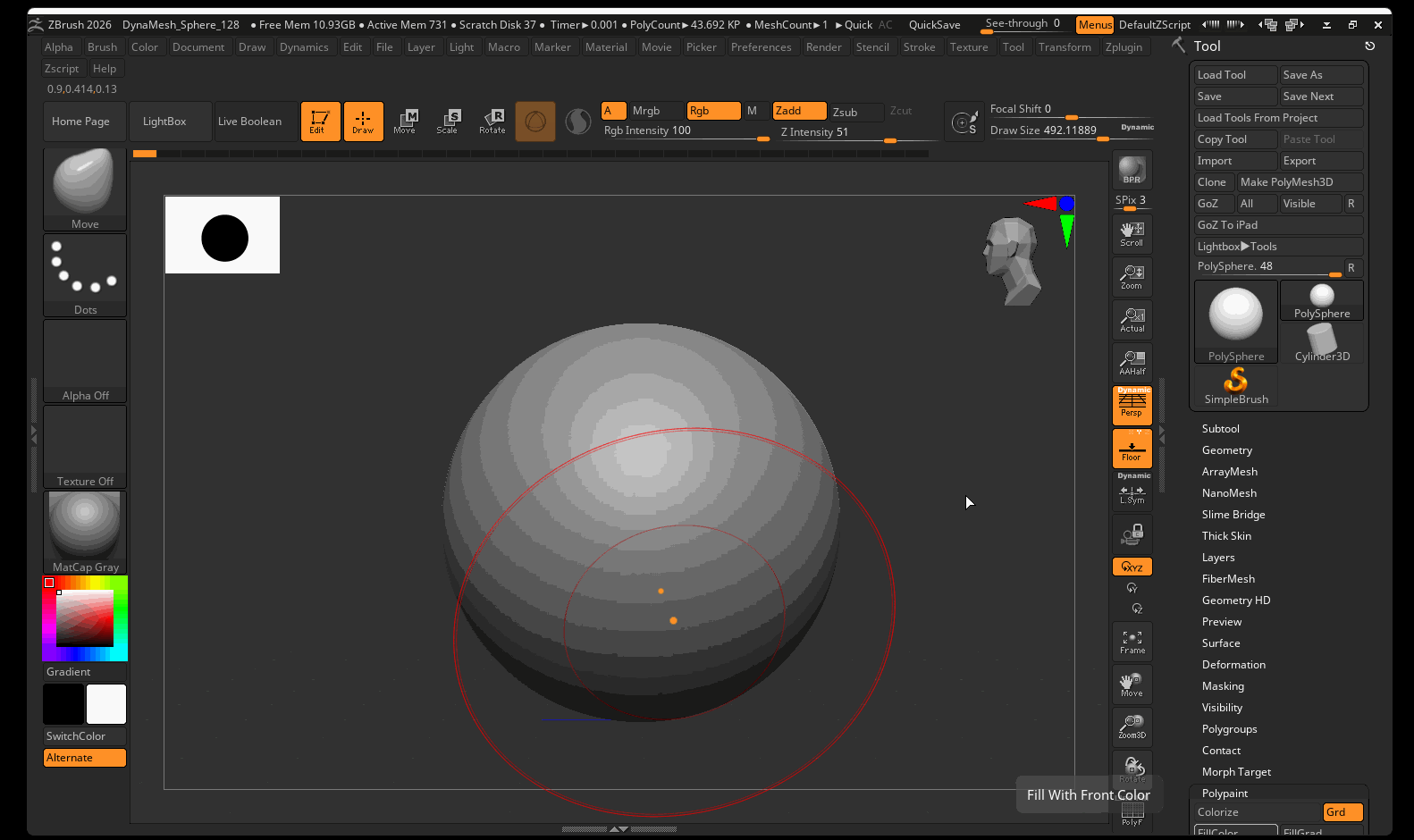
Task: Select the Rotate transform tool
Action: (x=492, y=122)
